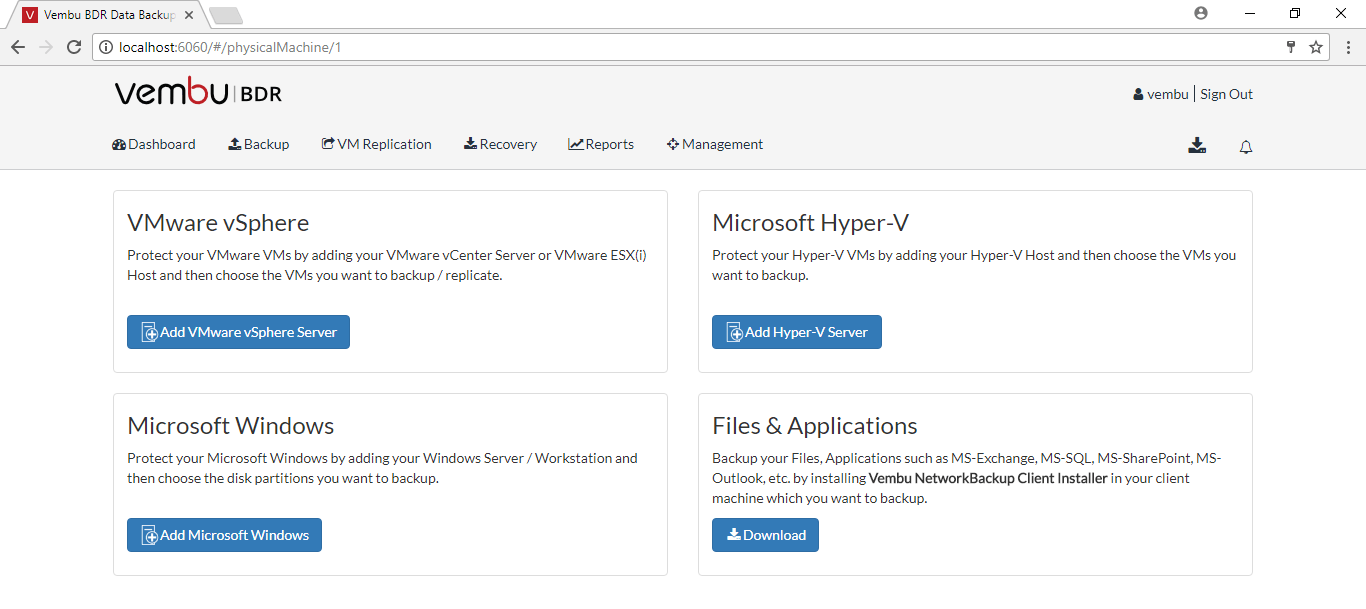Click the Microsoft Windows heading
This screenshot has height=609, width=1366.
tap(231, 425)
